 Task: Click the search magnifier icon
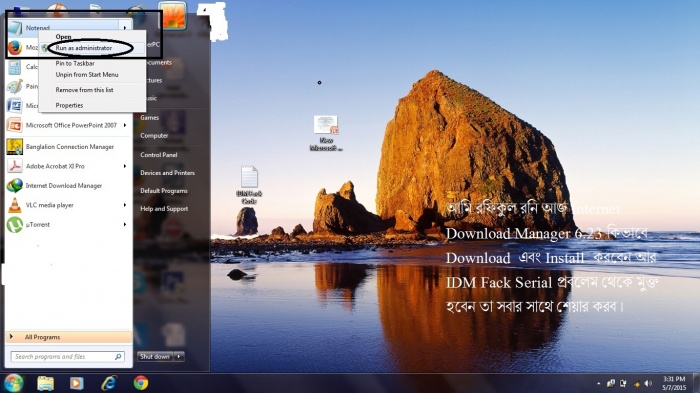pos(118,357)
